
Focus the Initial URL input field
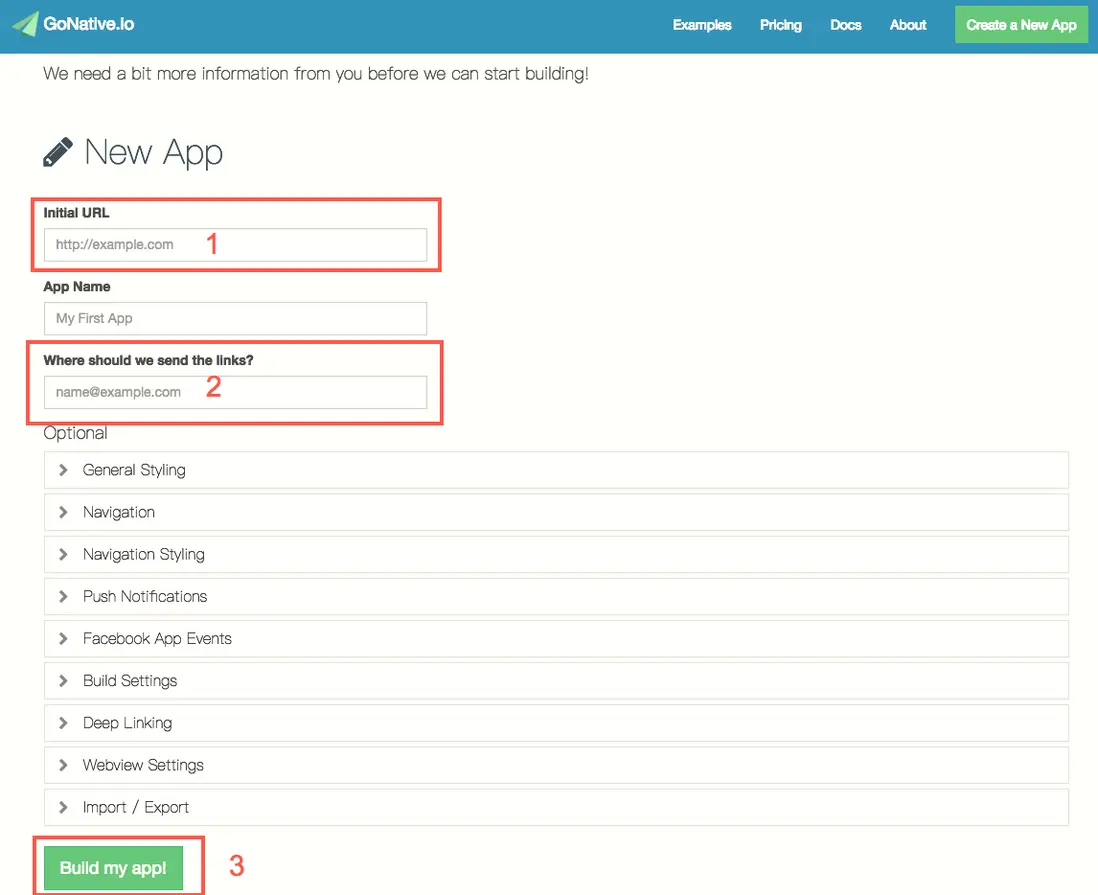235,245
